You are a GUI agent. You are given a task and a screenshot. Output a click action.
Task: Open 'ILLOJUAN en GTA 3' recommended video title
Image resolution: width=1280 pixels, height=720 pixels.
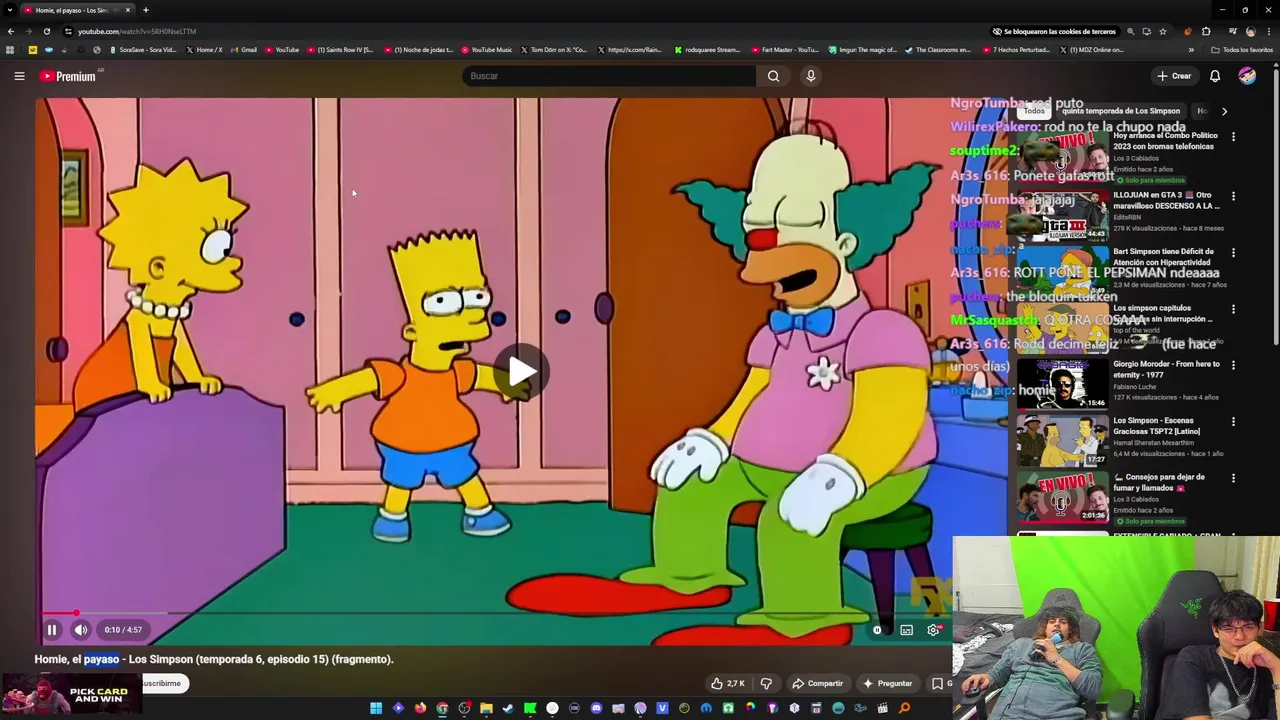(1166, 200)
